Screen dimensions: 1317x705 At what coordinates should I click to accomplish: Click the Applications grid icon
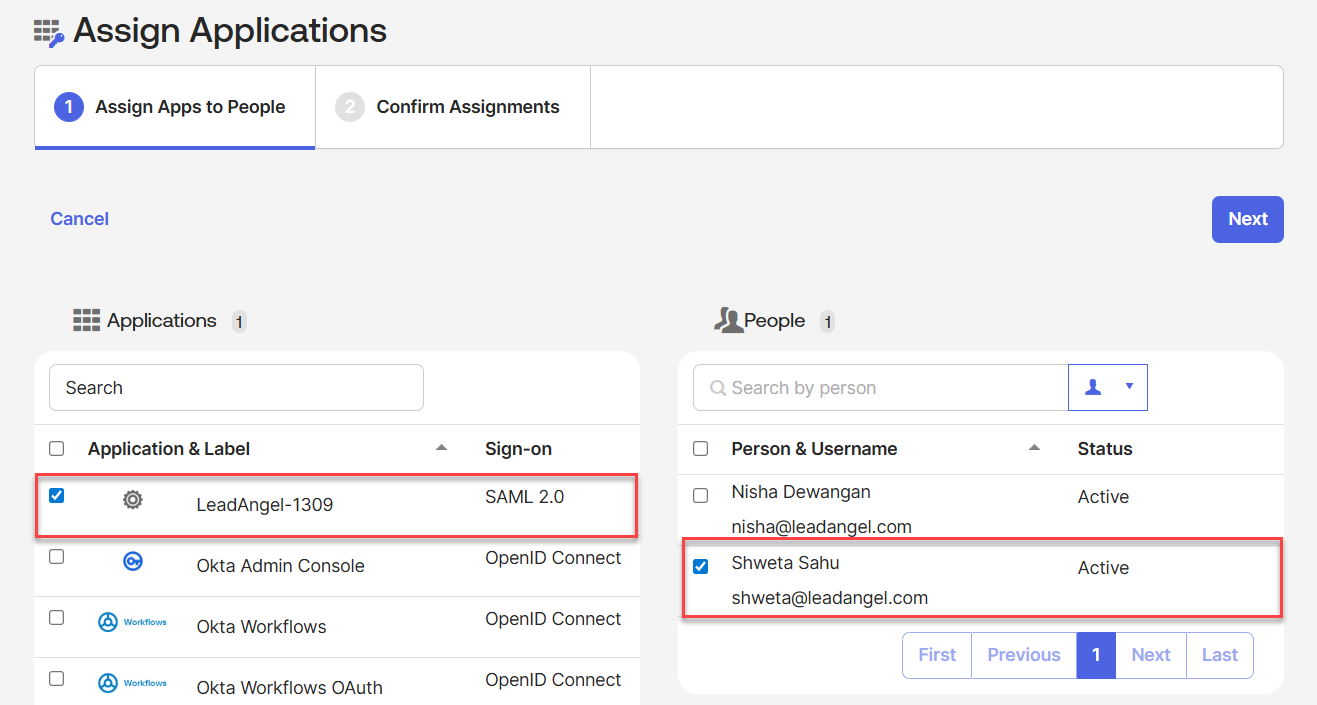pos(87,320)
